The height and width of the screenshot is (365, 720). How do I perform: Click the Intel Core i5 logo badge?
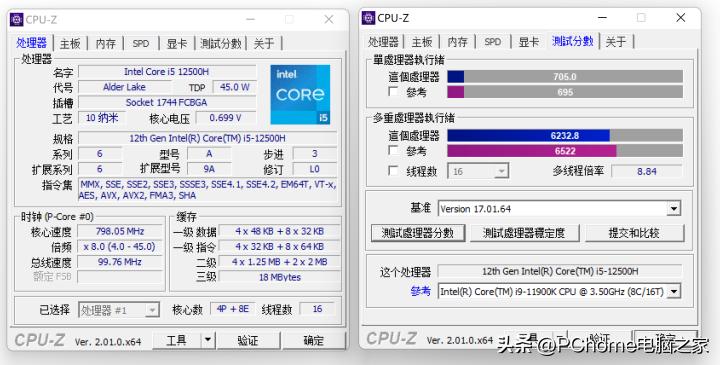click(300, 94)
